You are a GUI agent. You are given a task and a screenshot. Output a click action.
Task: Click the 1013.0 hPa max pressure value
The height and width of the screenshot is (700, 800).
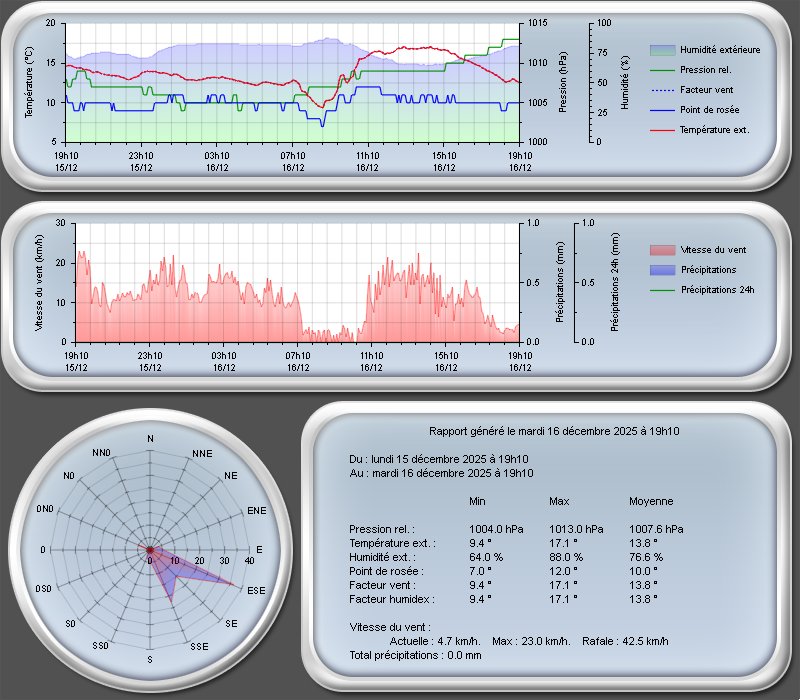pos(576,529)
